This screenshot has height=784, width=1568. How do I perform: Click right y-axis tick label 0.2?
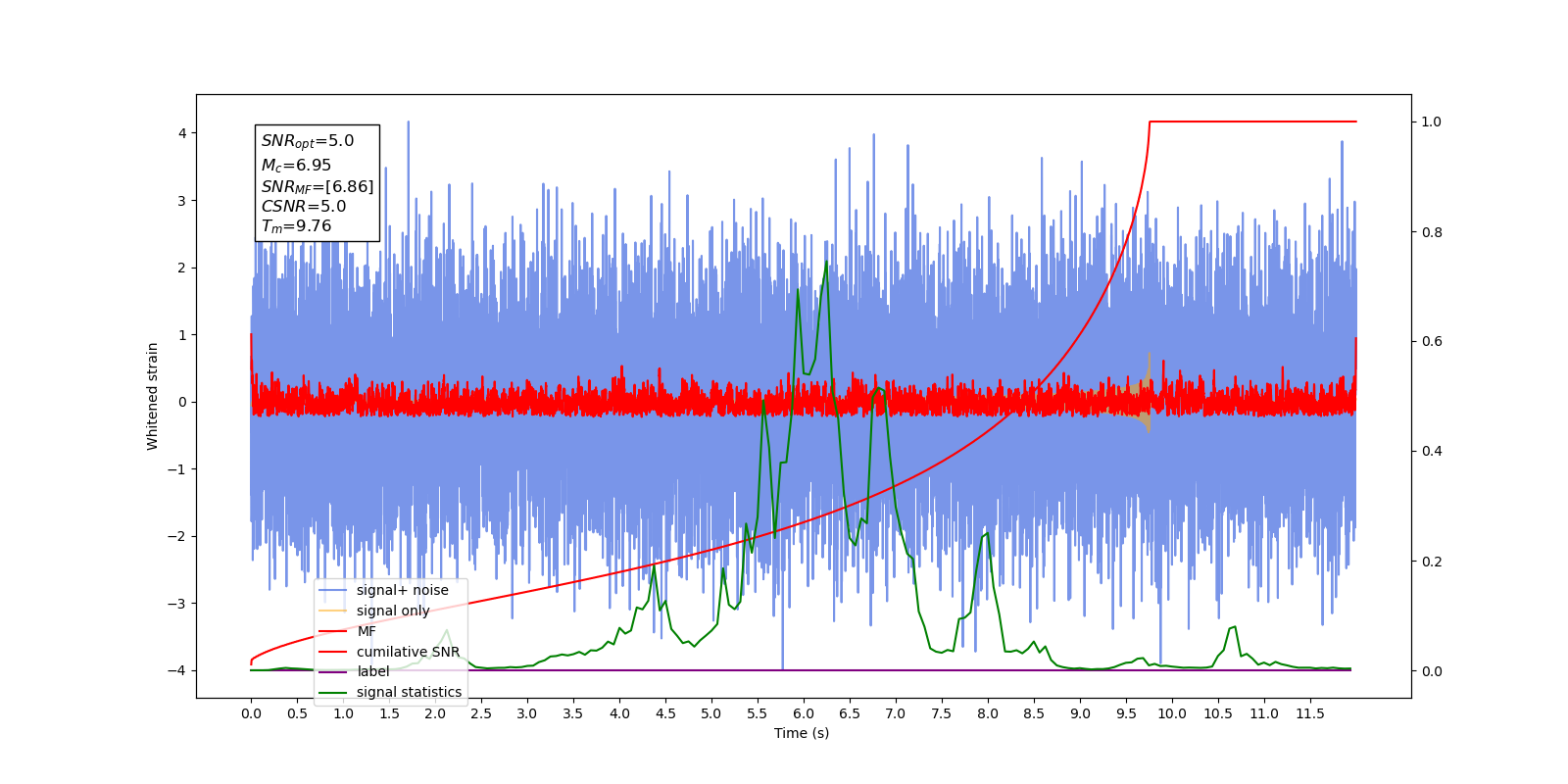point(1432,562)
